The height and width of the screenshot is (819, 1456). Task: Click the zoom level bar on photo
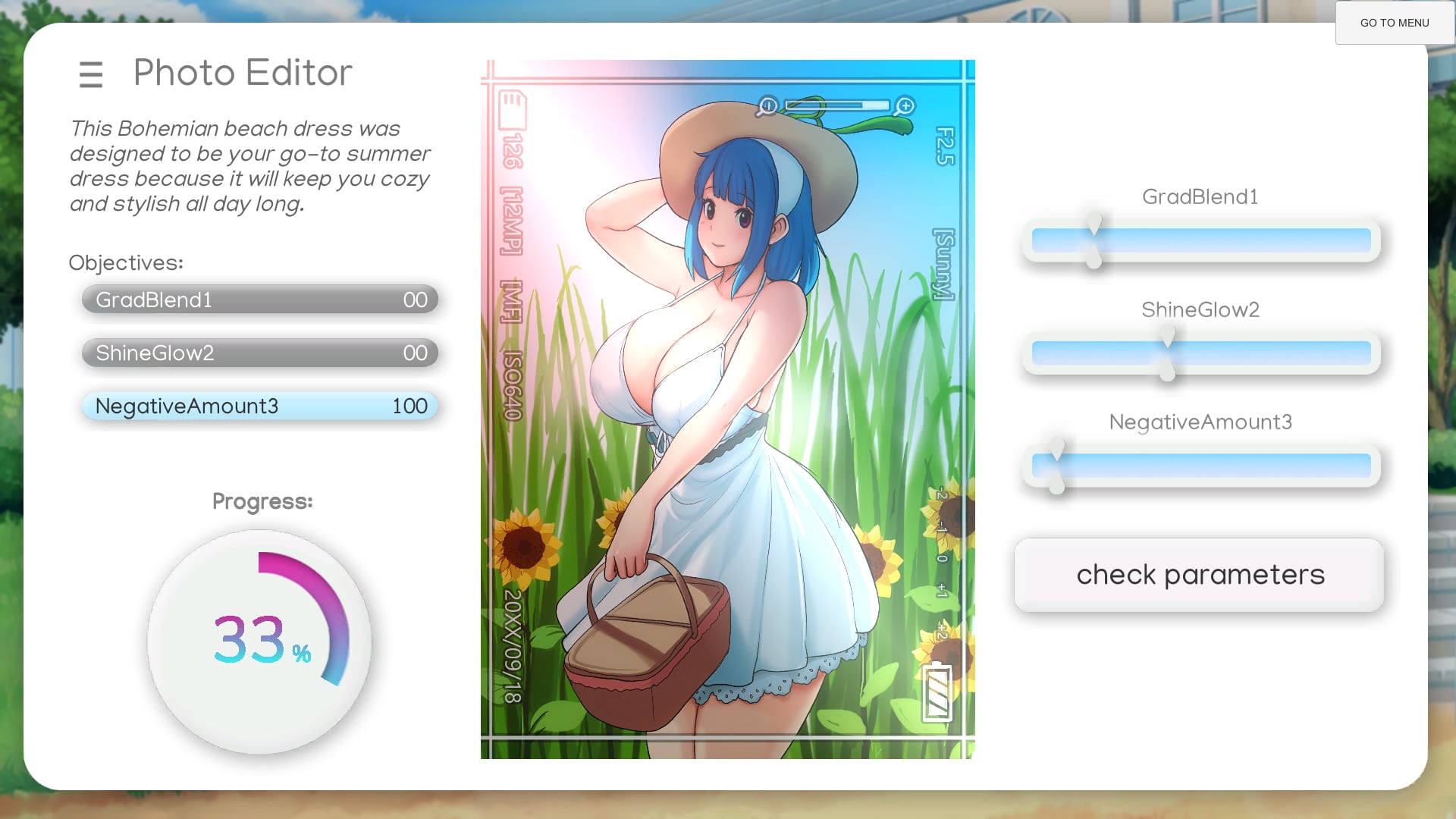pyautogui.click(x=836, y=105)
